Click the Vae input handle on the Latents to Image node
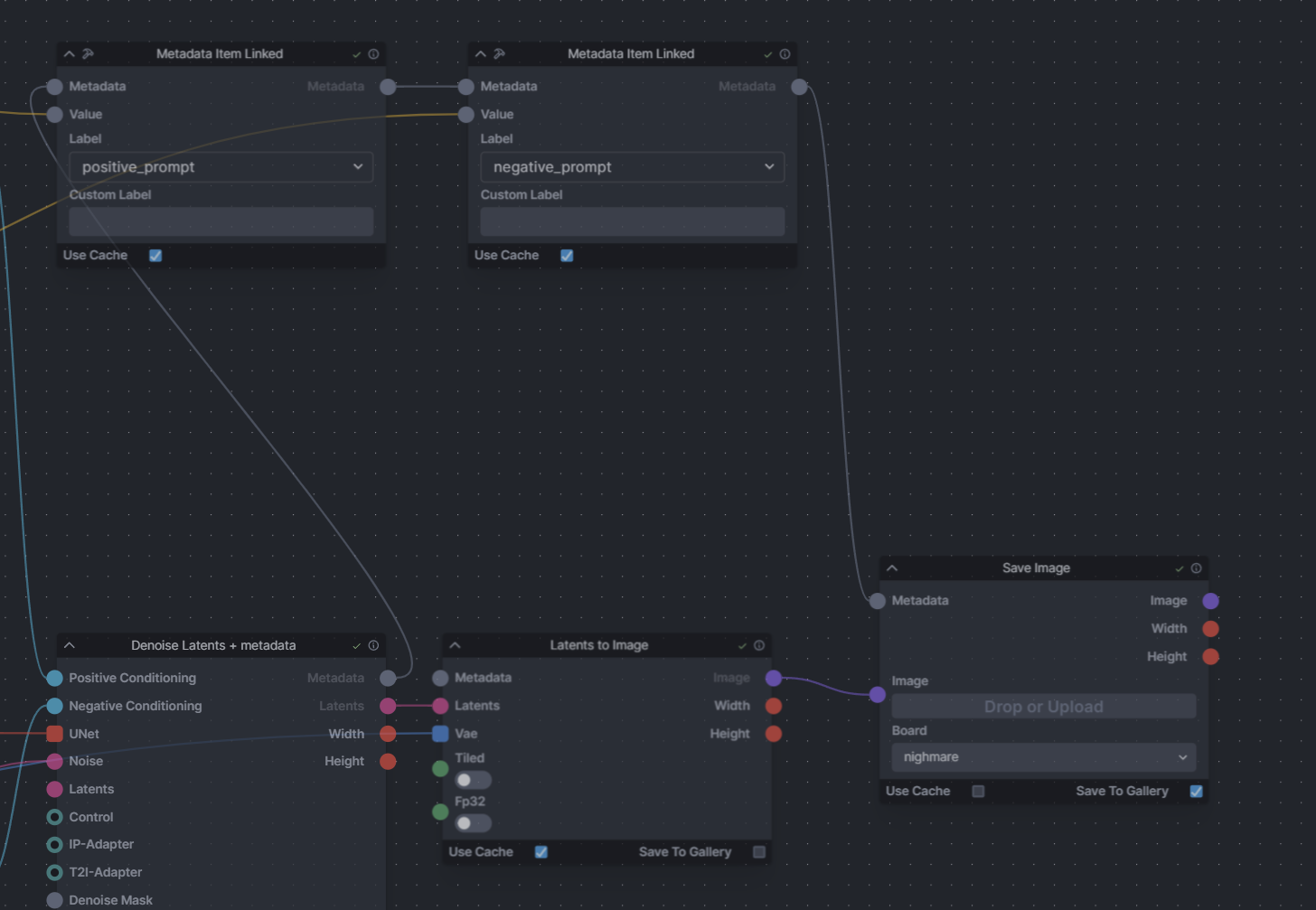 coord(441,734)
